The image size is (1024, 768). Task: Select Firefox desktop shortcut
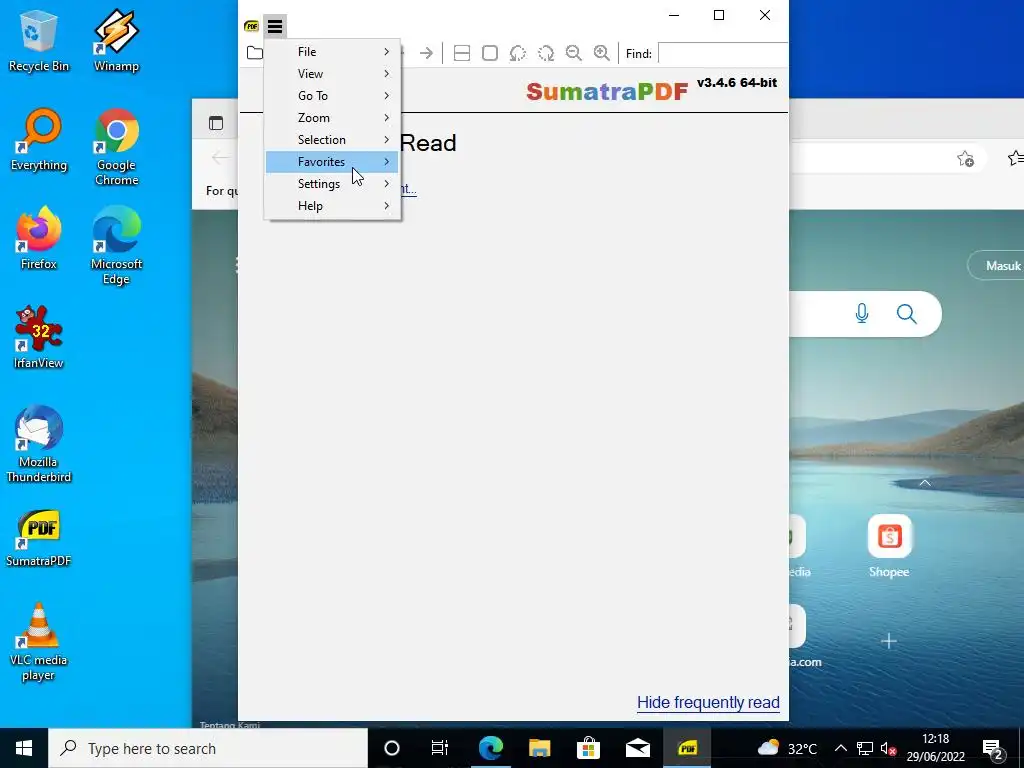39,238
